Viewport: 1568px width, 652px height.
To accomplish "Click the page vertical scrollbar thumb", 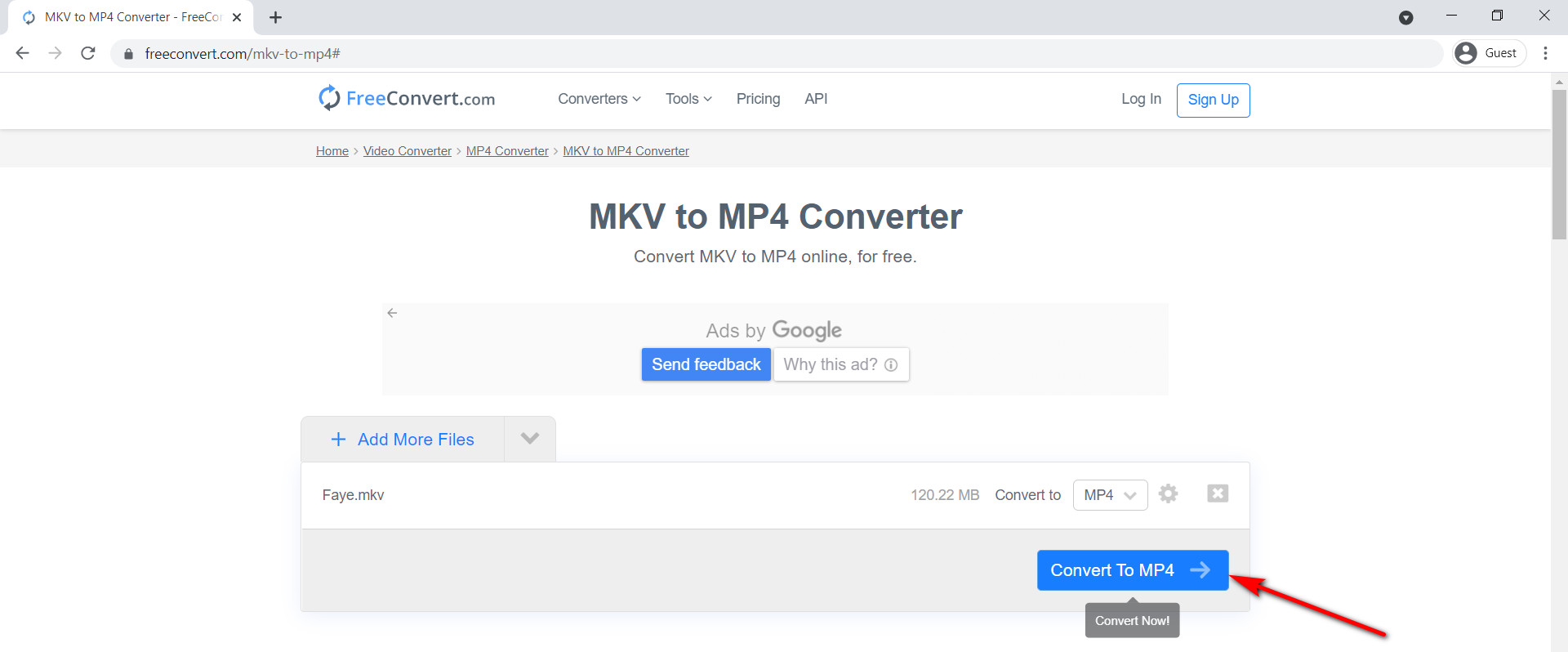I will (x=1559, y=164).
